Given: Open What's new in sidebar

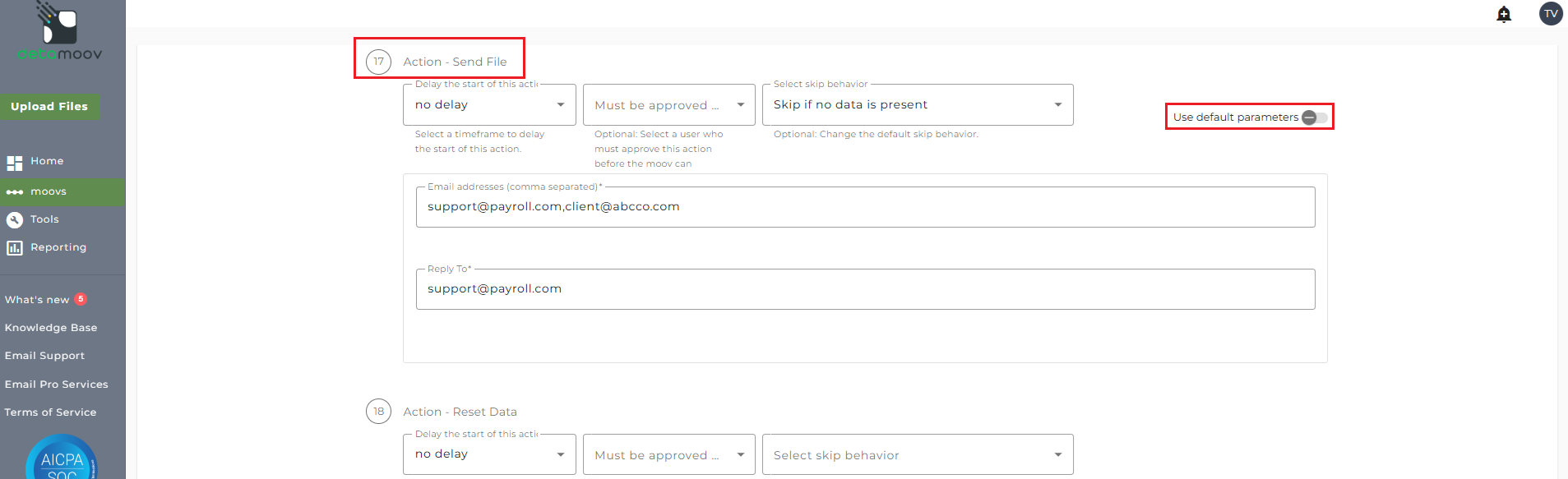Looking at the screenshot, I should (37, 300).
